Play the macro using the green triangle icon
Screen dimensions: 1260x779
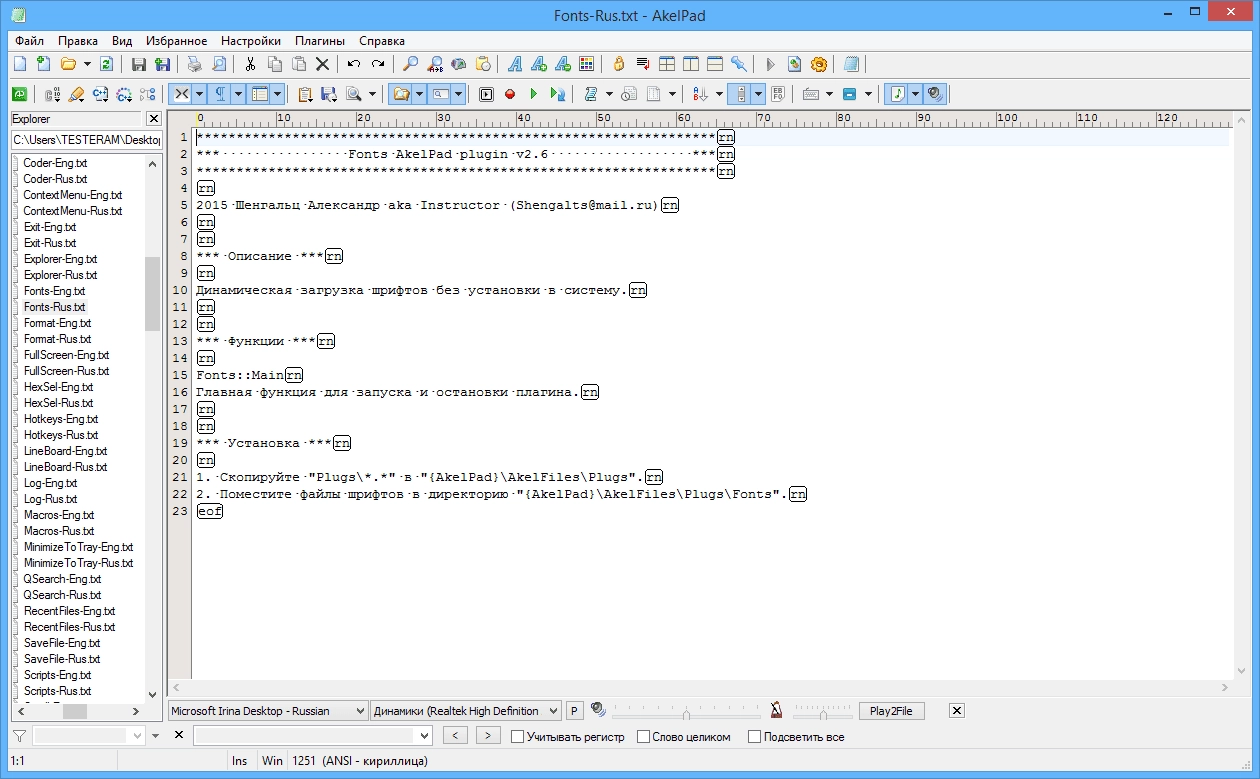(534, 94)
